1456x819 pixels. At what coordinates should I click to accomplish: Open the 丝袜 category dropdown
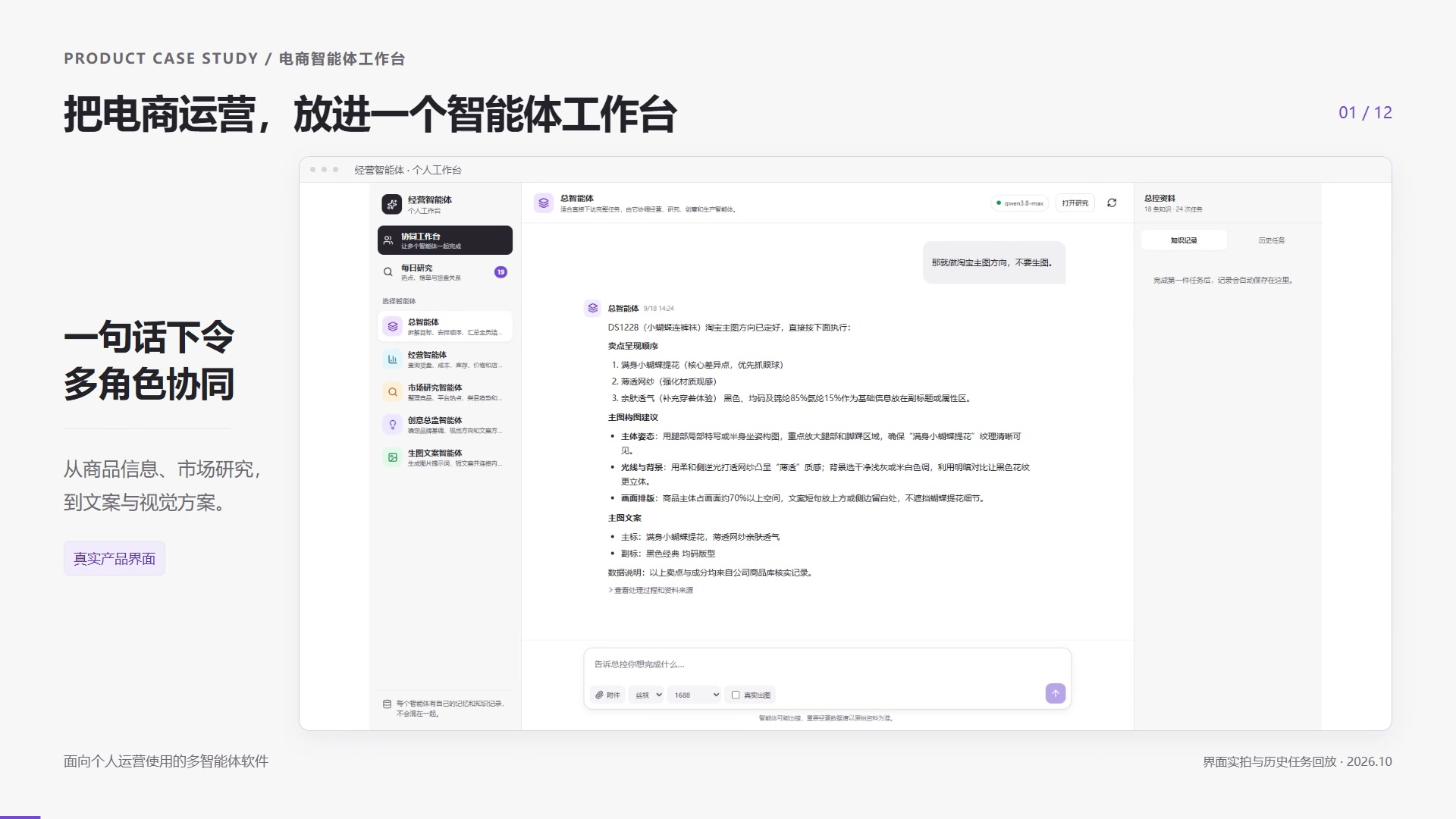pyautogui.click(x=646, y=695)
